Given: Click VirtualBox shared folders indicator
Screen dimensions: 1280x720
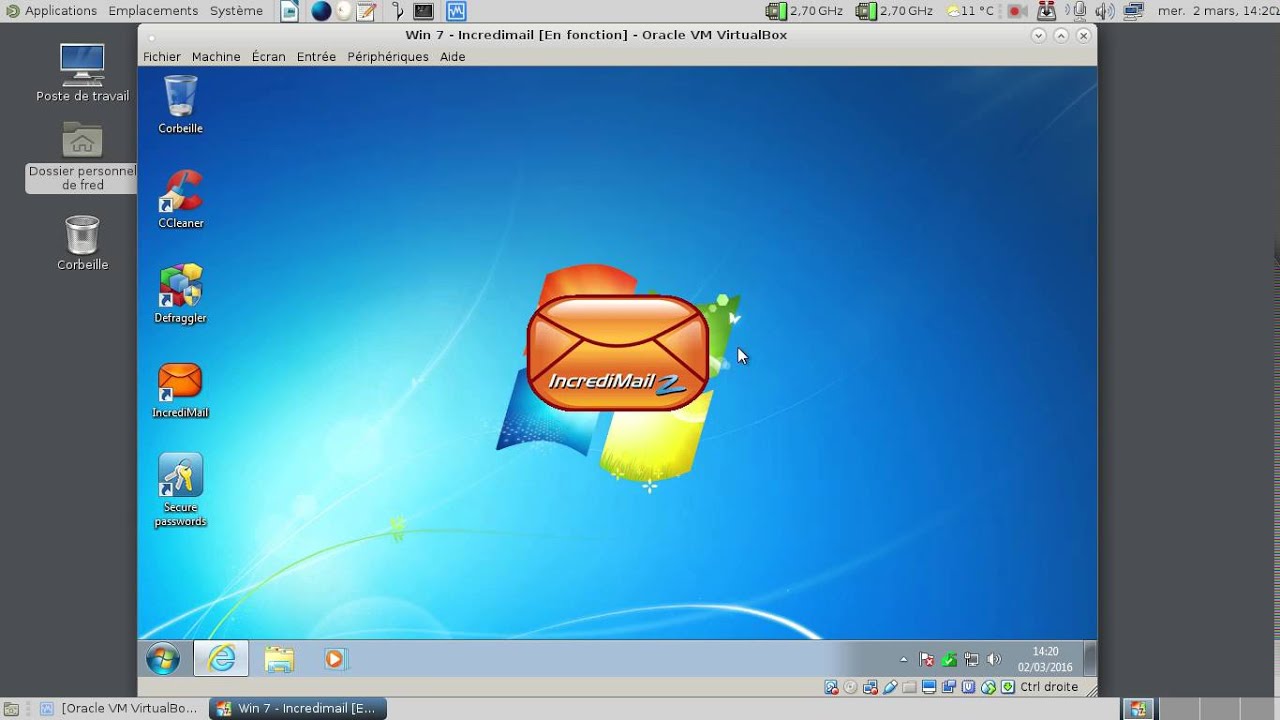Looking at the screenshot, I should pyautogui.click(x=909, y=687).
